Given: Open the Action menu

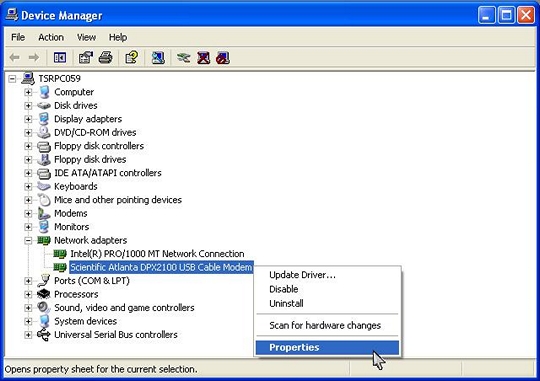Looking at the screenshot, I should pos(51,37).
